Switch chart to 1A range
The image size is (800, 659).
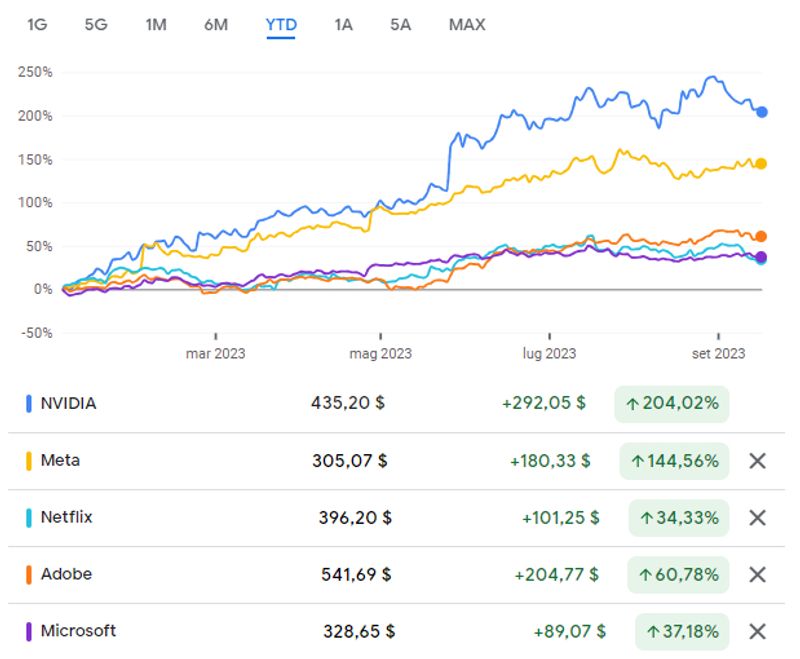[343, 25]
